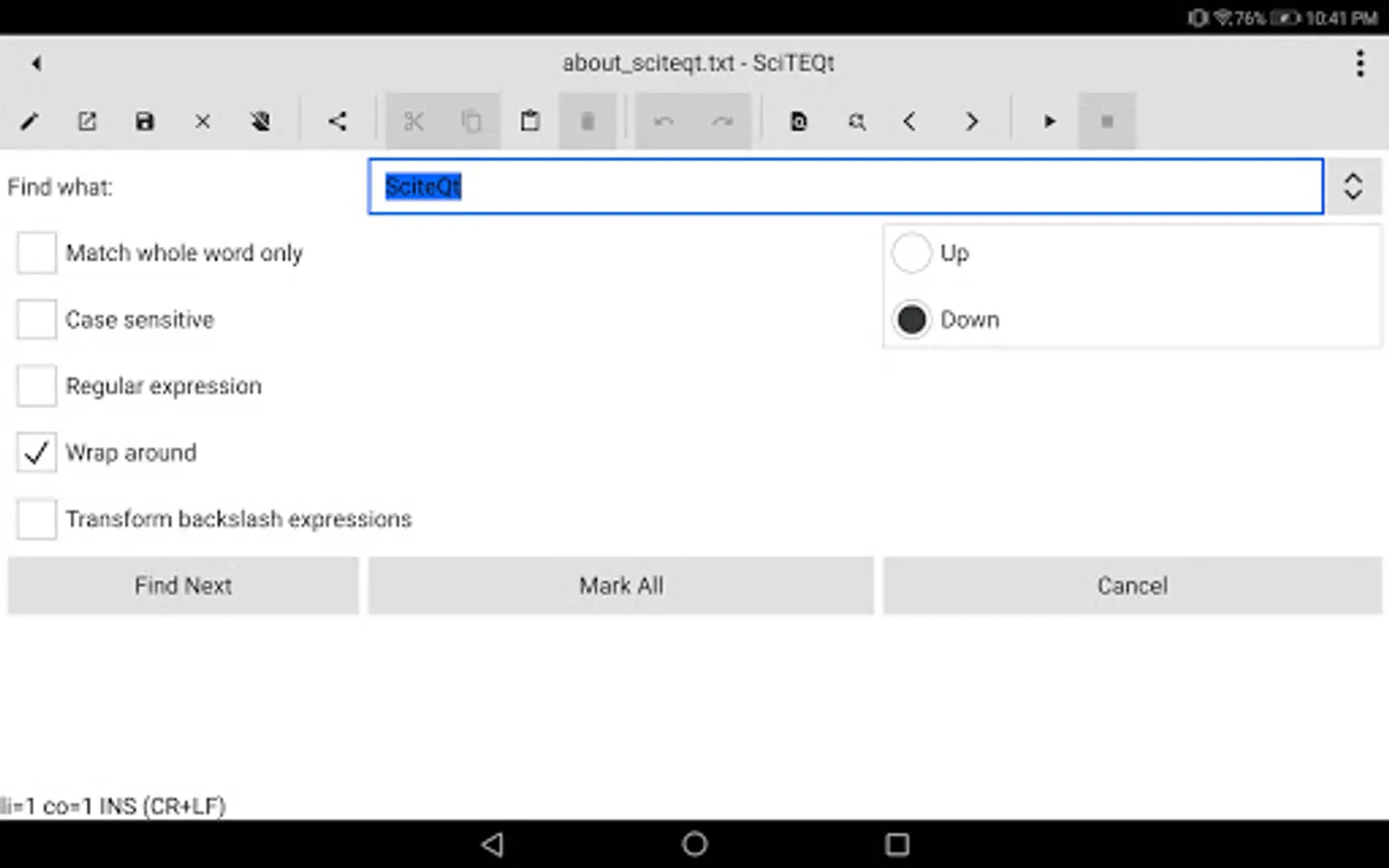
Task: Find next with right chevron
Action: [972, 122]
